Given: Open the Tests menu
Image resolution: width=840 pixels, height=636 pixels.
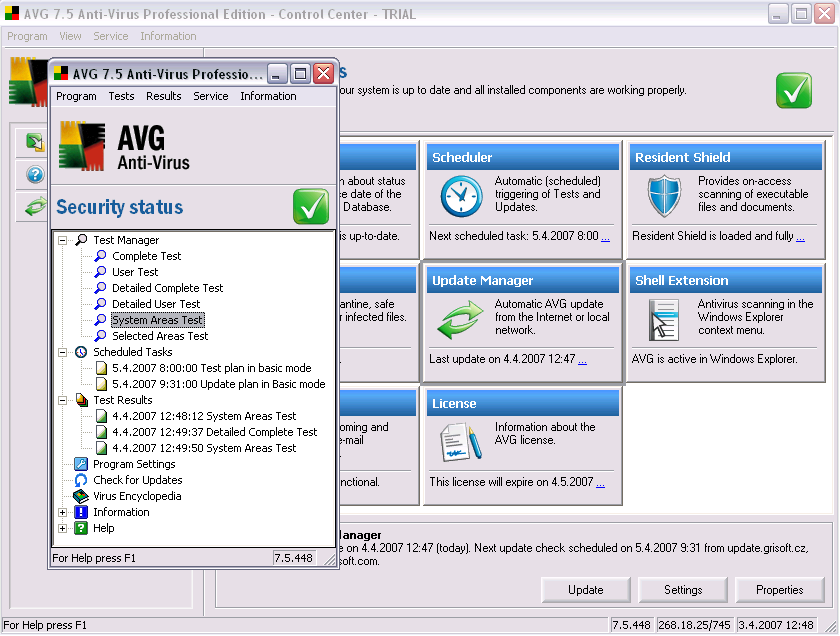Looking at the screenshot, I should [121, 96].
